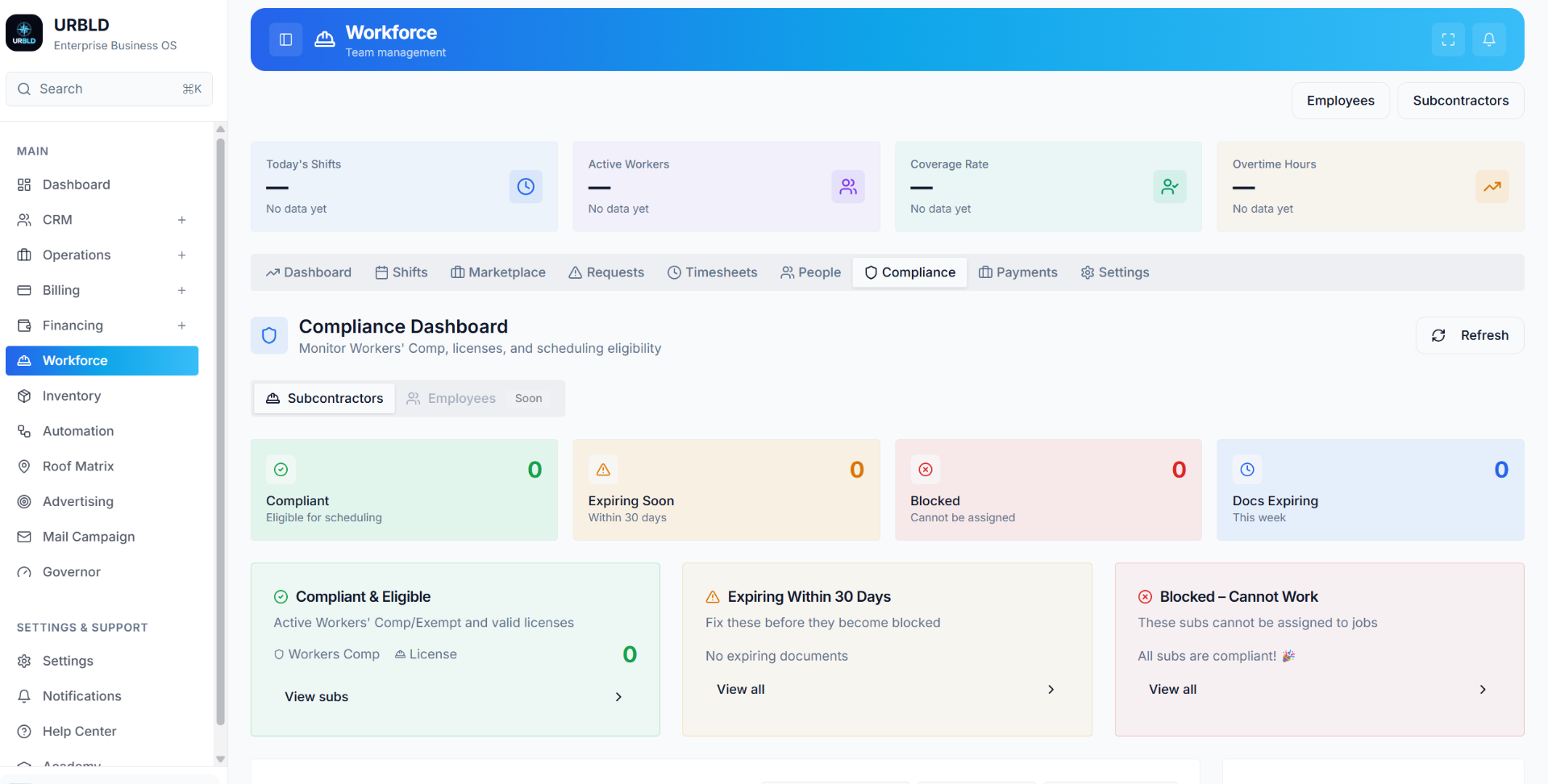Click the hard hat icon in Workforce header

point(325,39)
